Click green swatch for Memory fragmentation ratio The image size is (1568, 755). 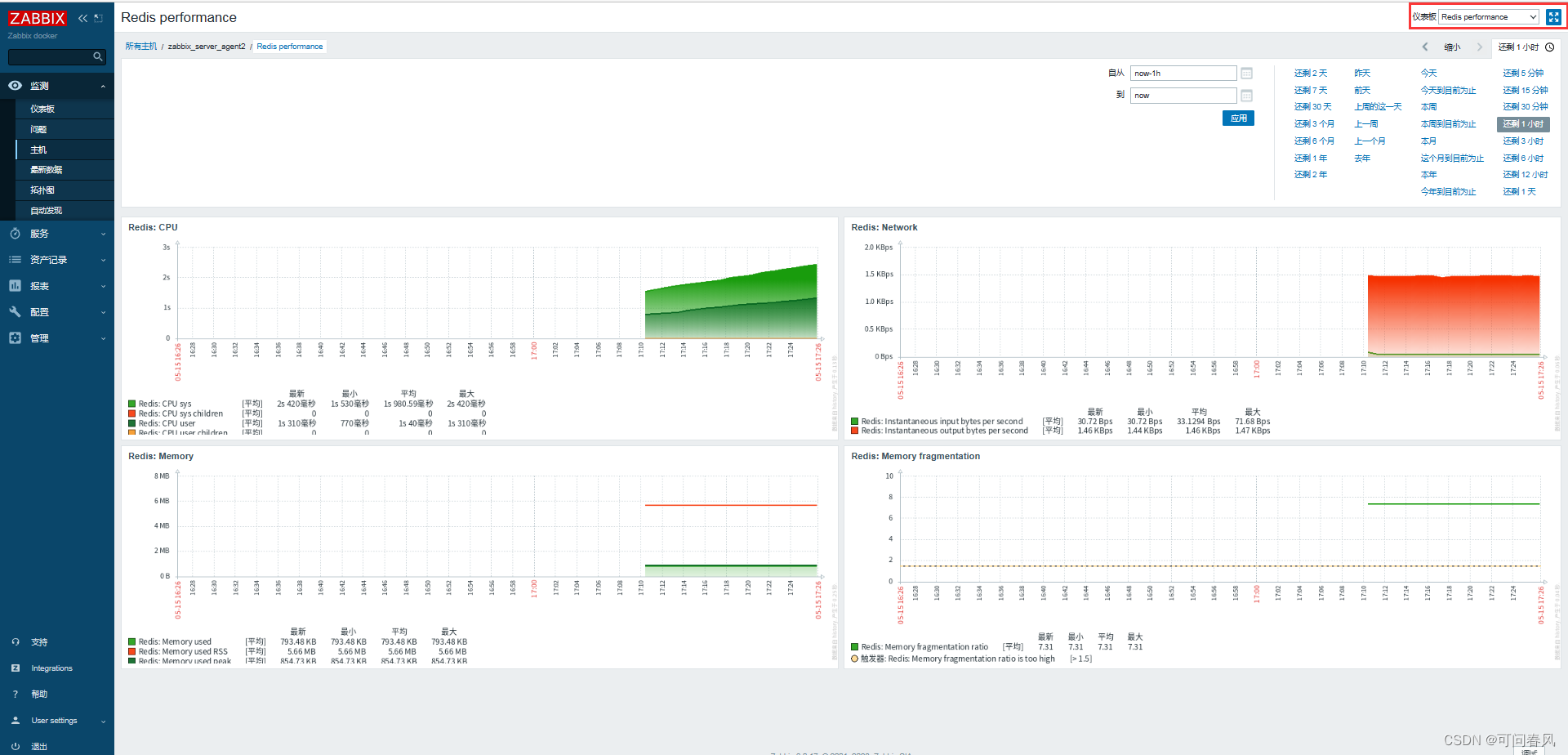[855, 647]
